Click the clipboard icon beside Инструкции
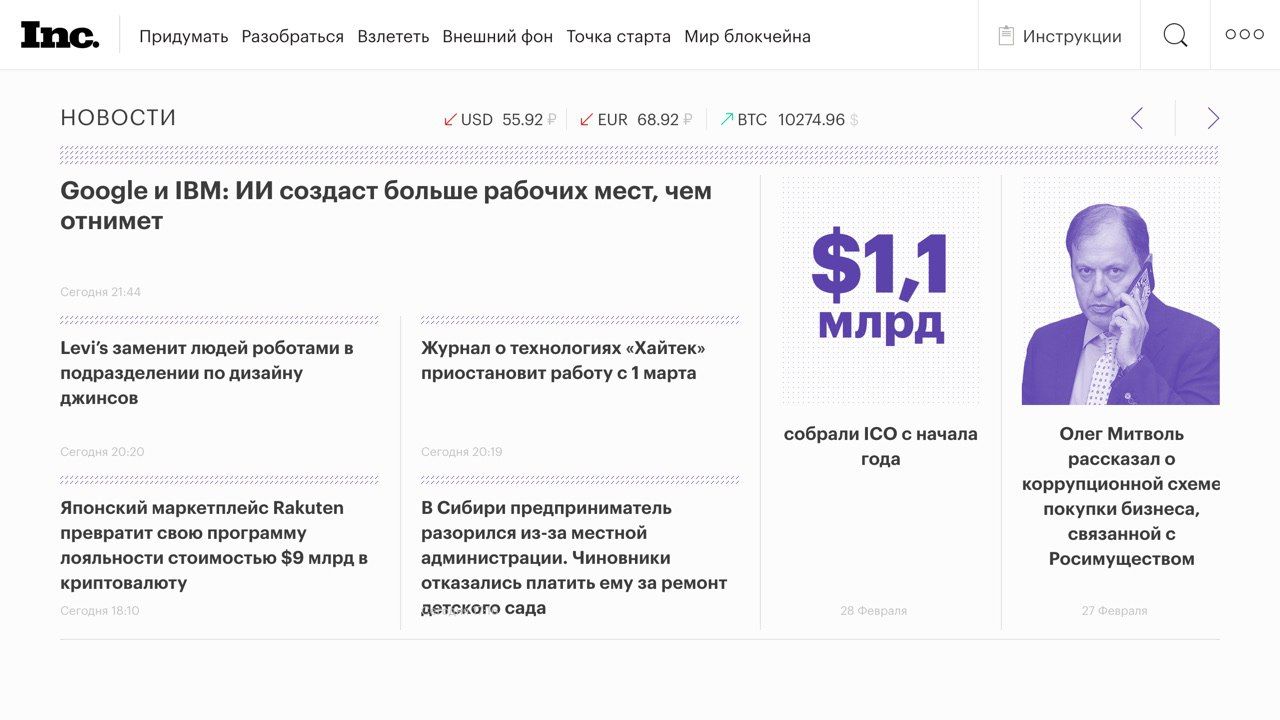This screenshot has height=720, width=1280. tap(1006, 36)
